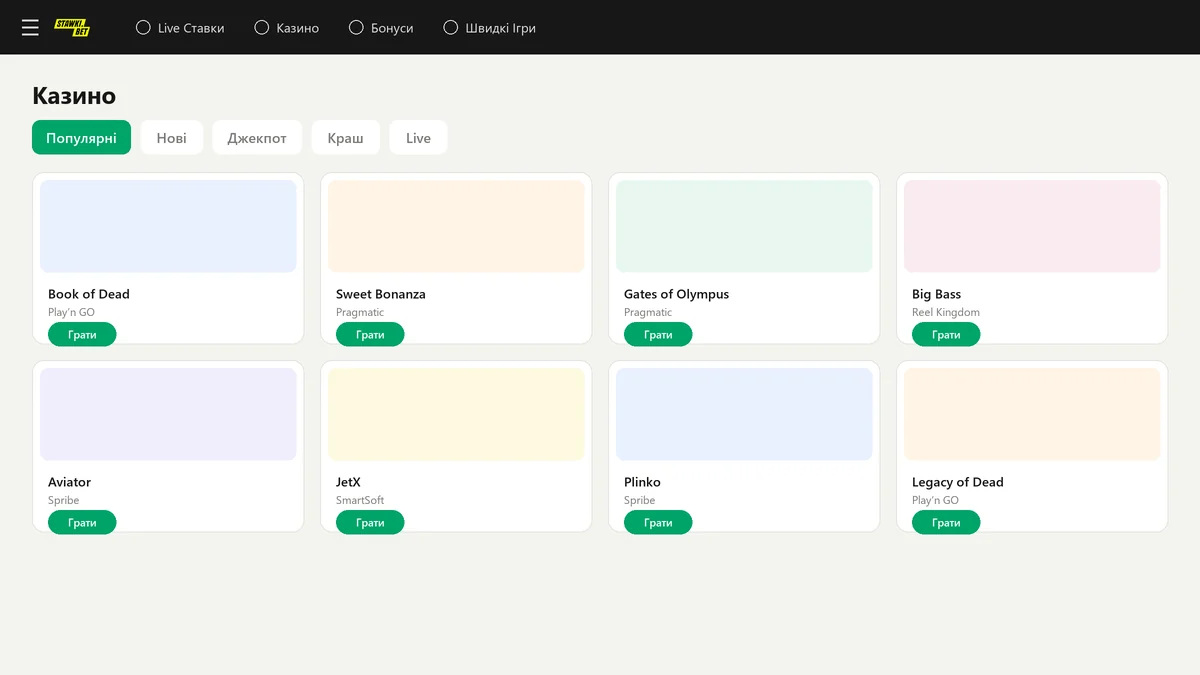The image size is (1200, 675).
Task: Open the Legacy of Dead thumbnail image
Action: [x=1032, y=414]
